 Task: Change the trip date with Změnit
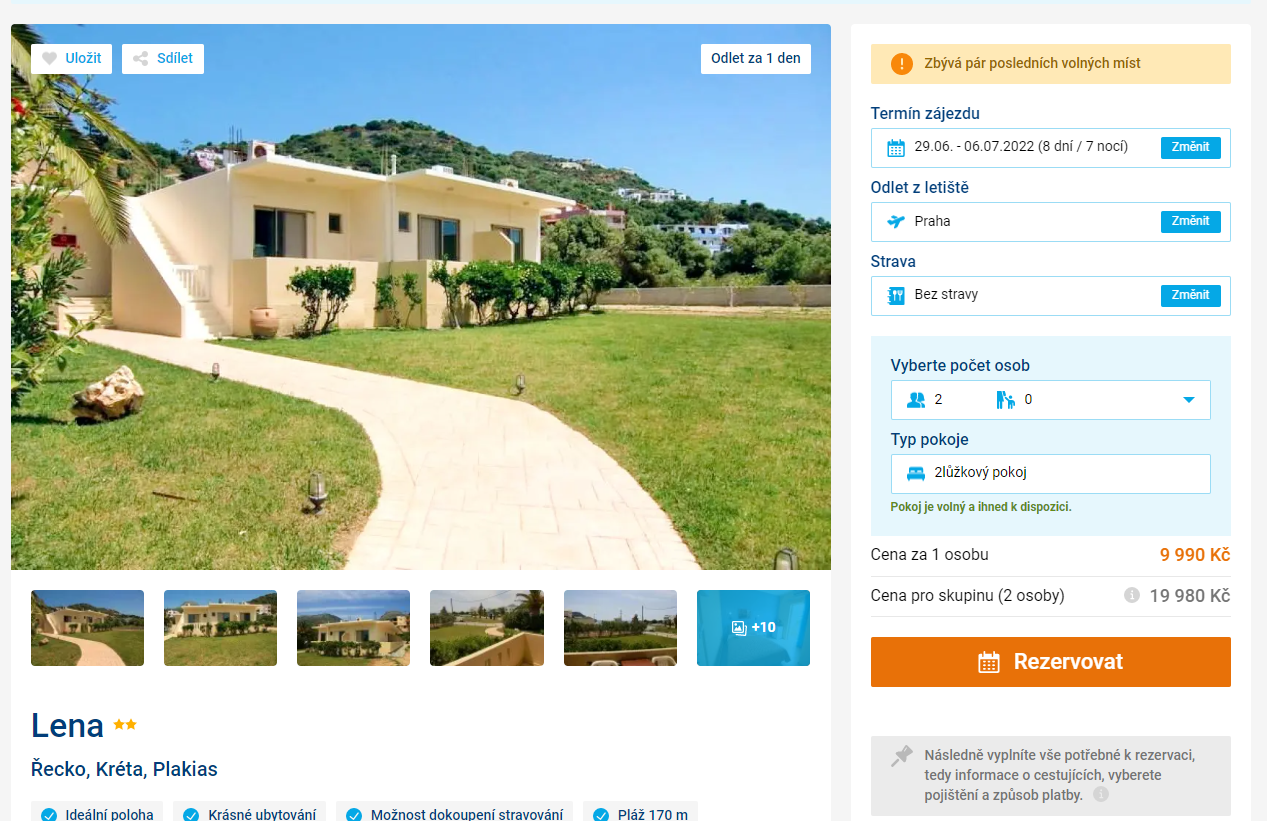point(1191,148)
